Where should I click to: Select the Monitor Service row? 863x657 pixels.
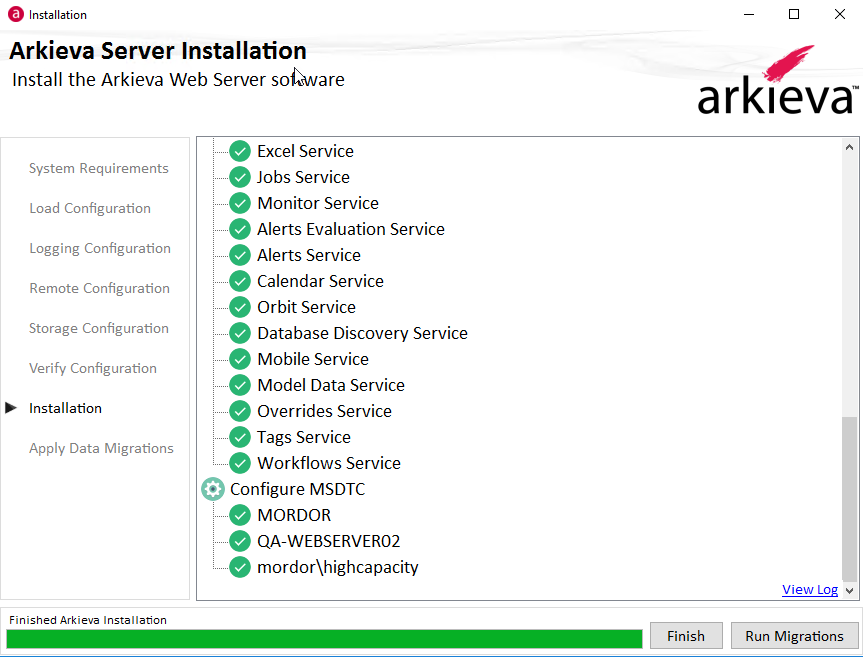(x=318, y=203)
